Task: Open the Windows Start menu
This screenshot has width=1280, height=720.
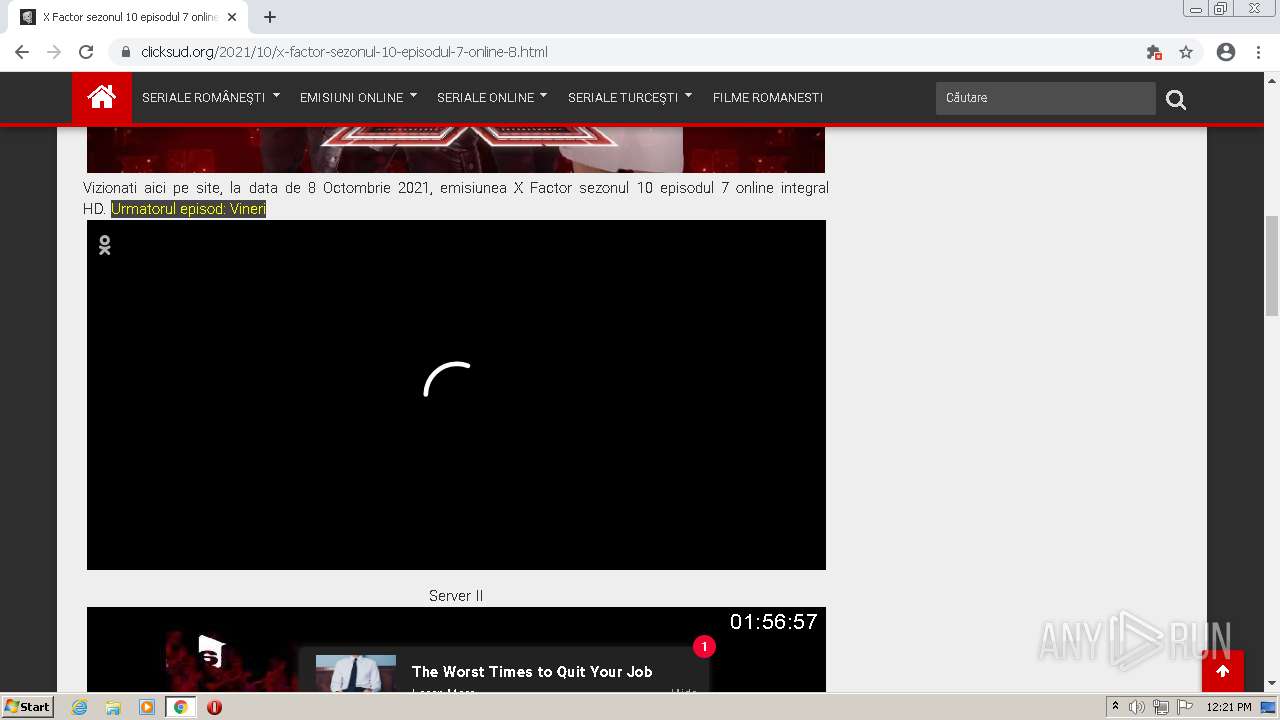Action: tap(28, 707)
